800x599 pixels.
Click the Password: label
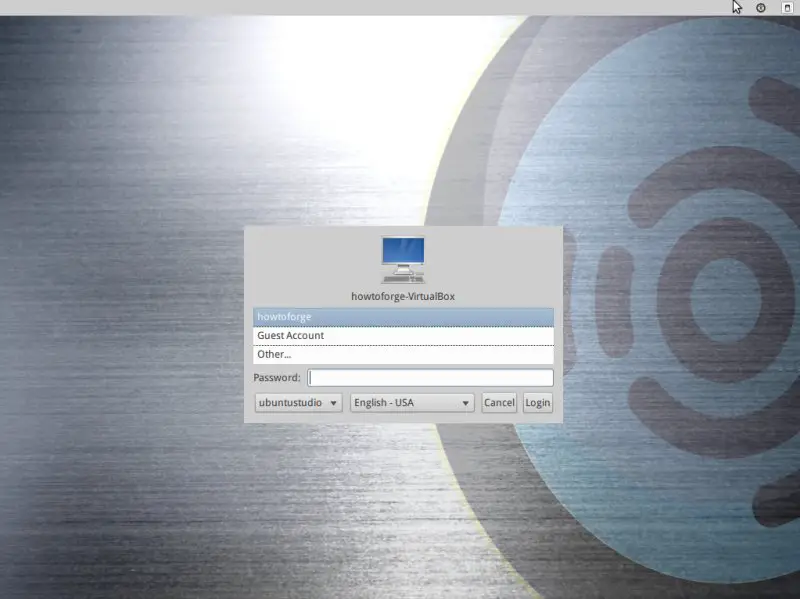coord(277,378)
